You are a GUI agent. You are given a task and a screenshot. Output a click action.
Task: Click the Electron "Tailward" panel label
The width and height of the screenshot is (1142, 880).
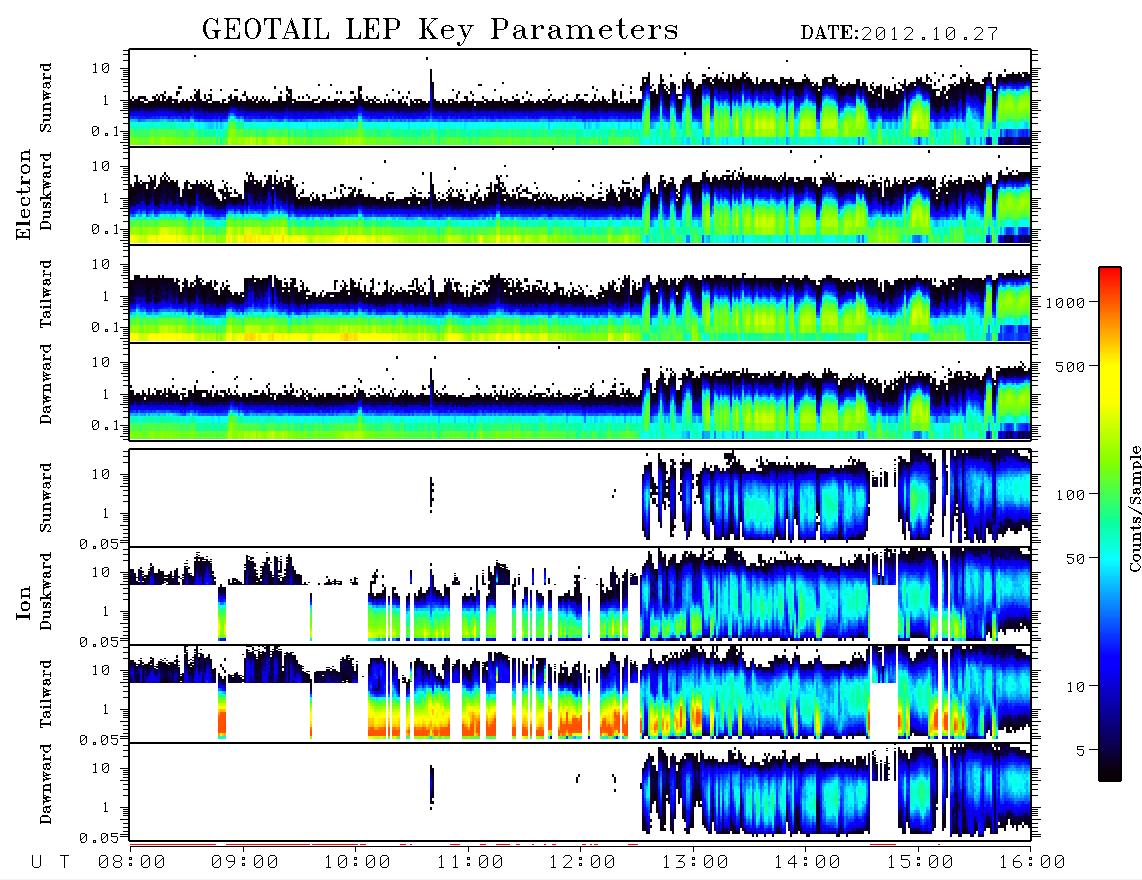(x=46, y=294)
